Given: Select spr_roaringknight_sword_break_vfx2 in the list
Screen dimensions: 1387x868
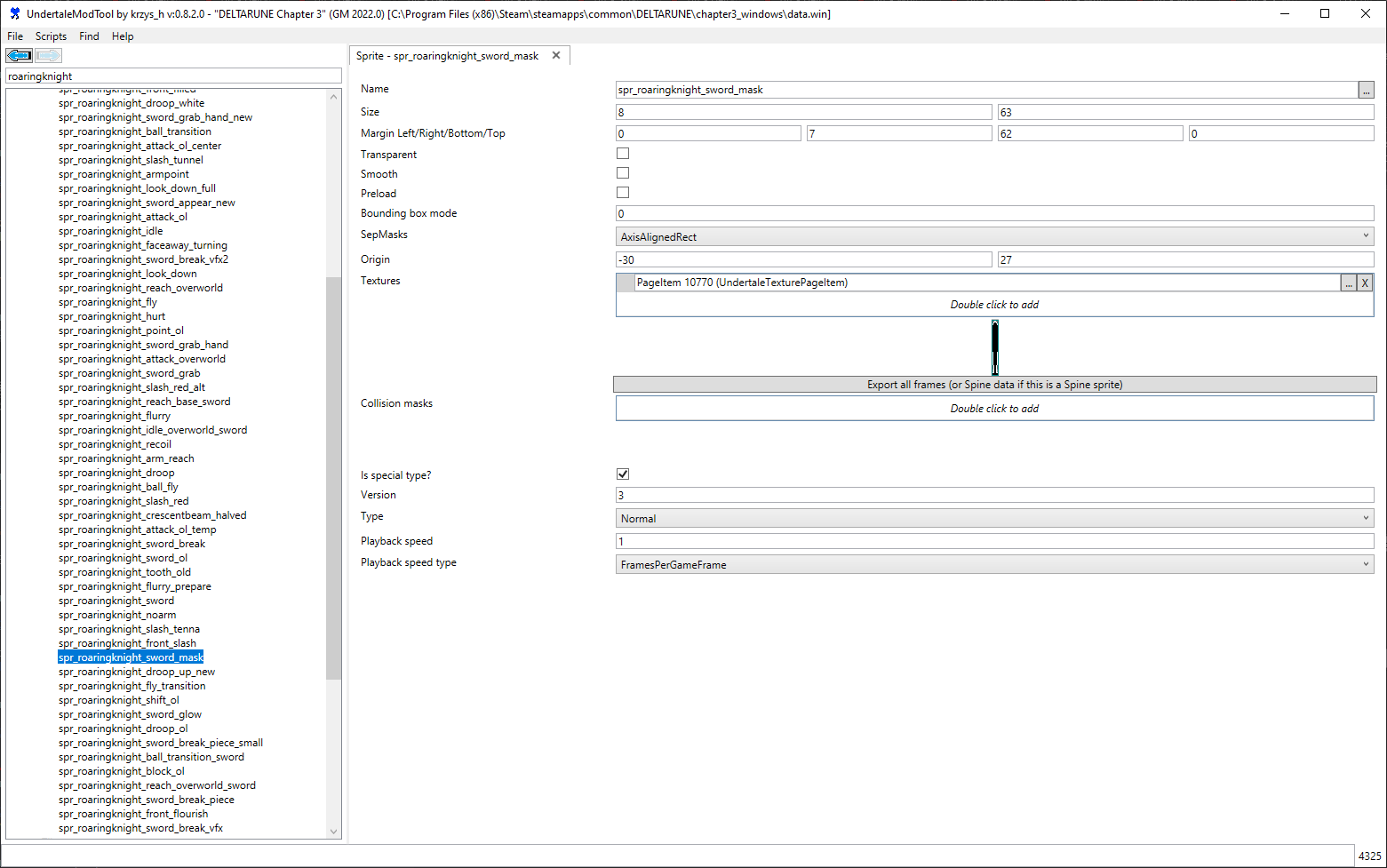Looking at the screenshot, I should (x=143, y=259).
